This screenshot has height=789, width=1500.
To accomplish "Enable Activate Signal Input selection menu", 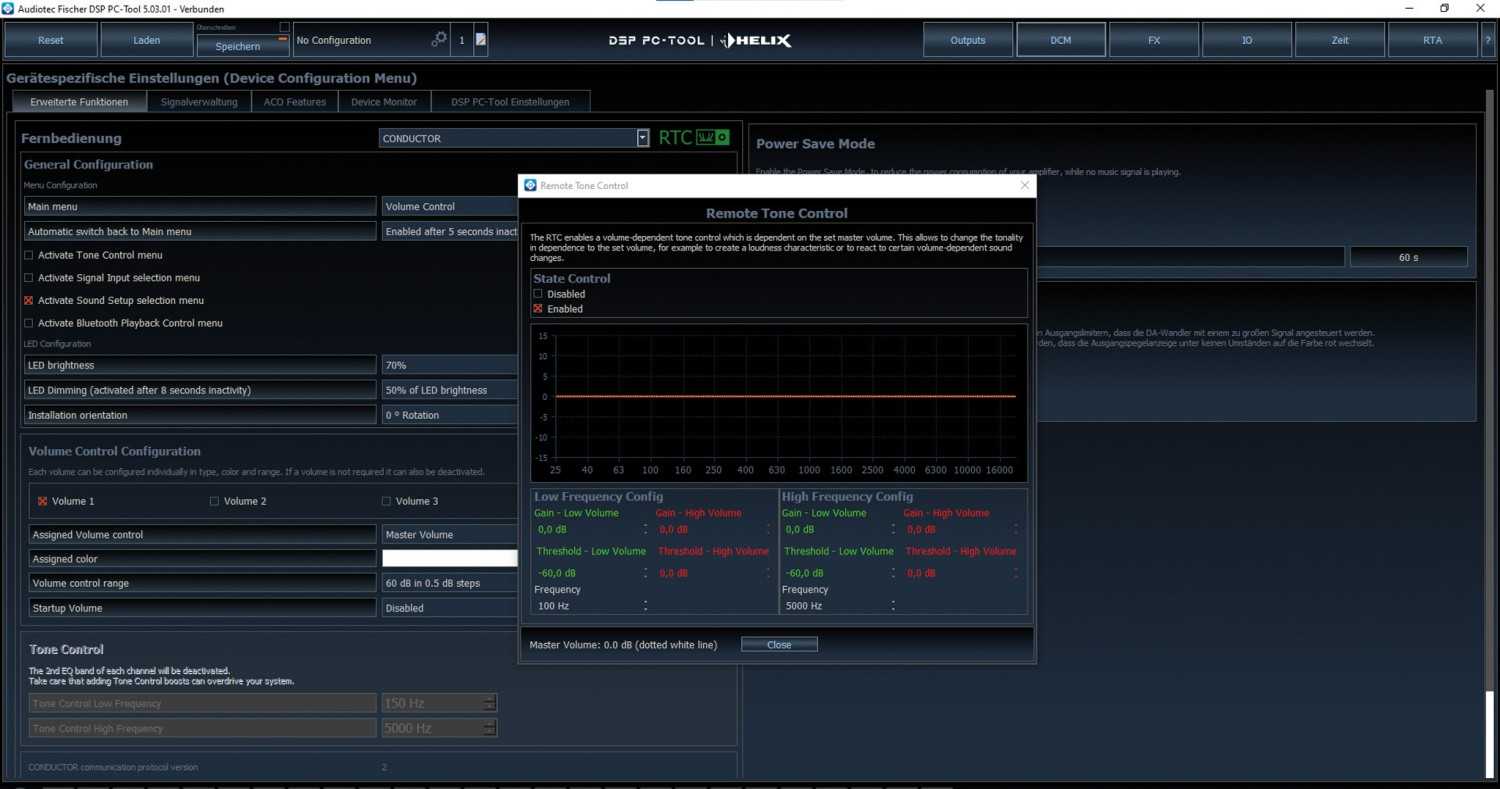I will (29, 278).
